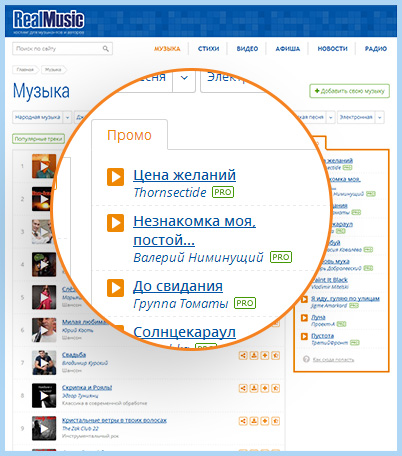Open the Кристальные ветры в твоих волосах link
Viewport: 402px width, 456px height.
point(114,420)
